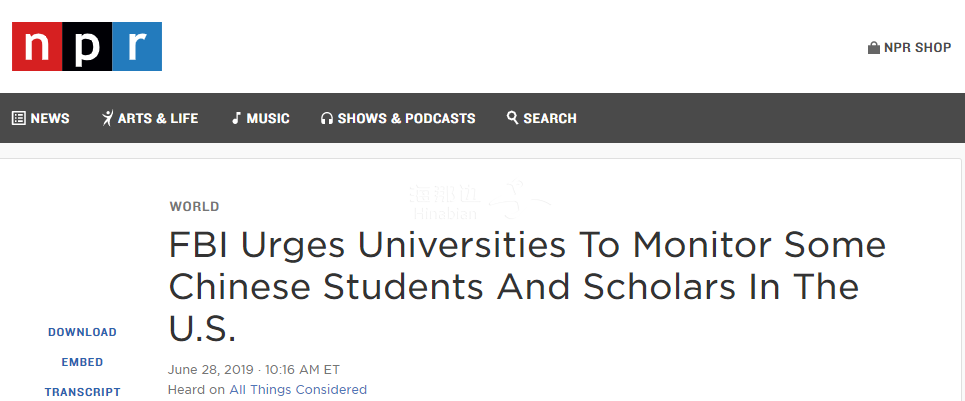Select the SEARCH label in navigation
The height and width of the screenshot is (401, 965).
point(550,118)
